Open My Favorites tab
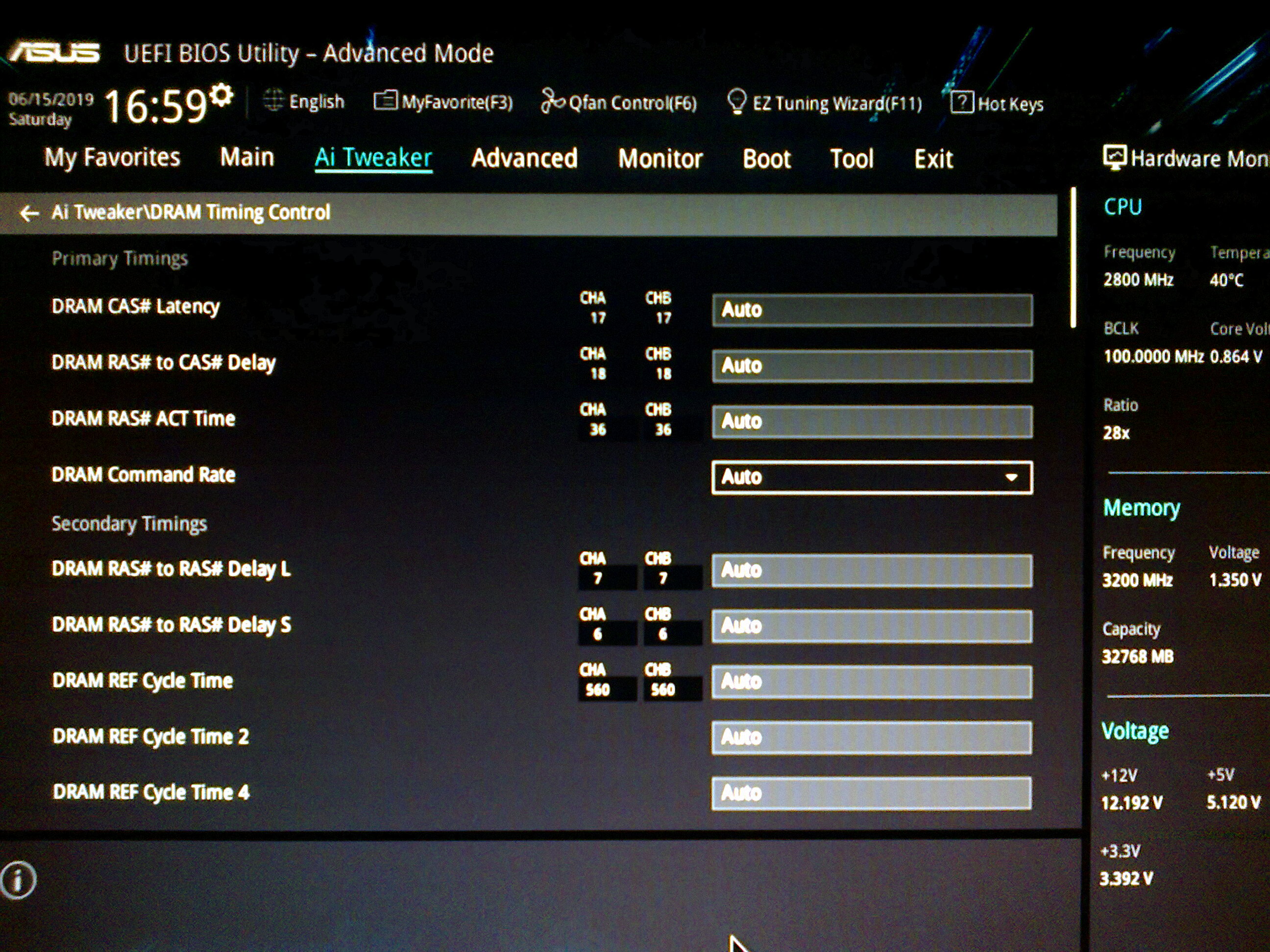Screen dimensions: 1270x952 [113, 157]
